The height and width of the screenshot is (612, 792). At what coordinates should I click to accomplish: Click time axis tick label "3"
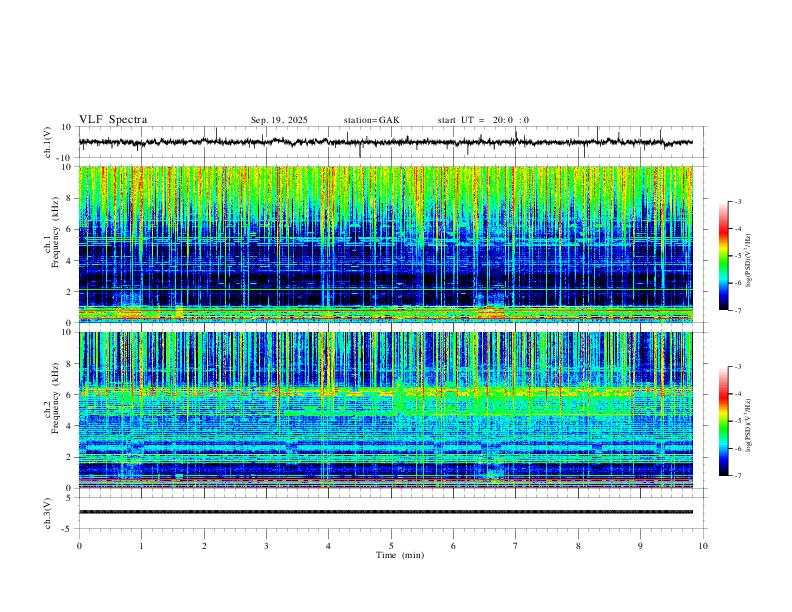(266, 546)
